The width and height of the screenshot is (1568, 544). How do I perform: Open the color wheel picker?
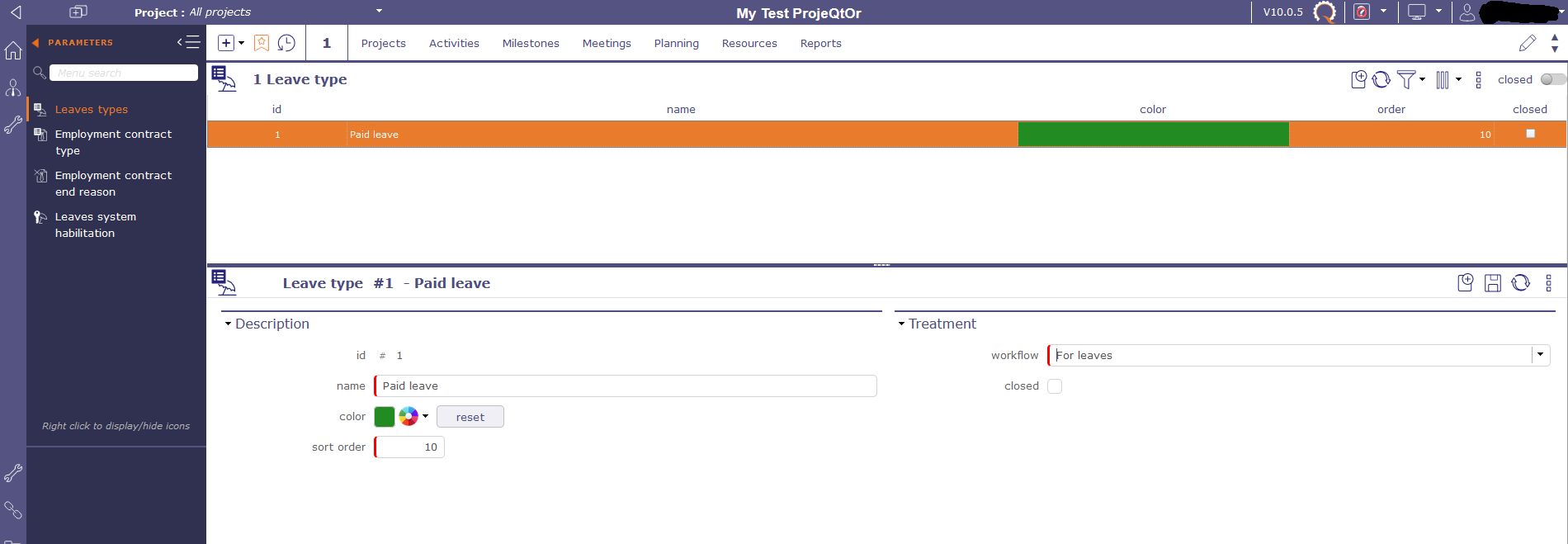click(x=409, y=416)
